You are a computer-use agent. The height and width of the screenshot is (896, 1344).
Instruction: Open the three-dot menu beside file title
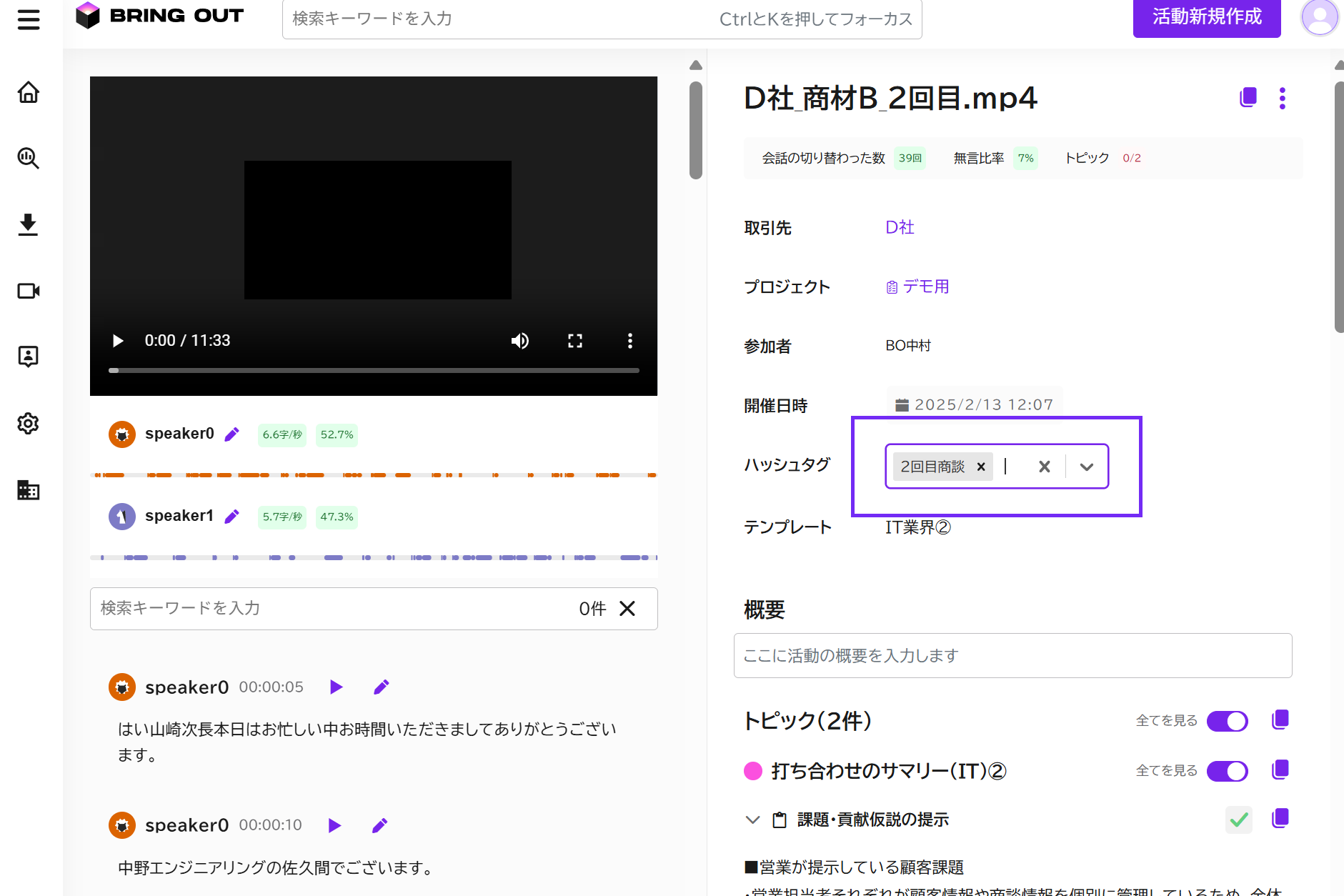1283,98
